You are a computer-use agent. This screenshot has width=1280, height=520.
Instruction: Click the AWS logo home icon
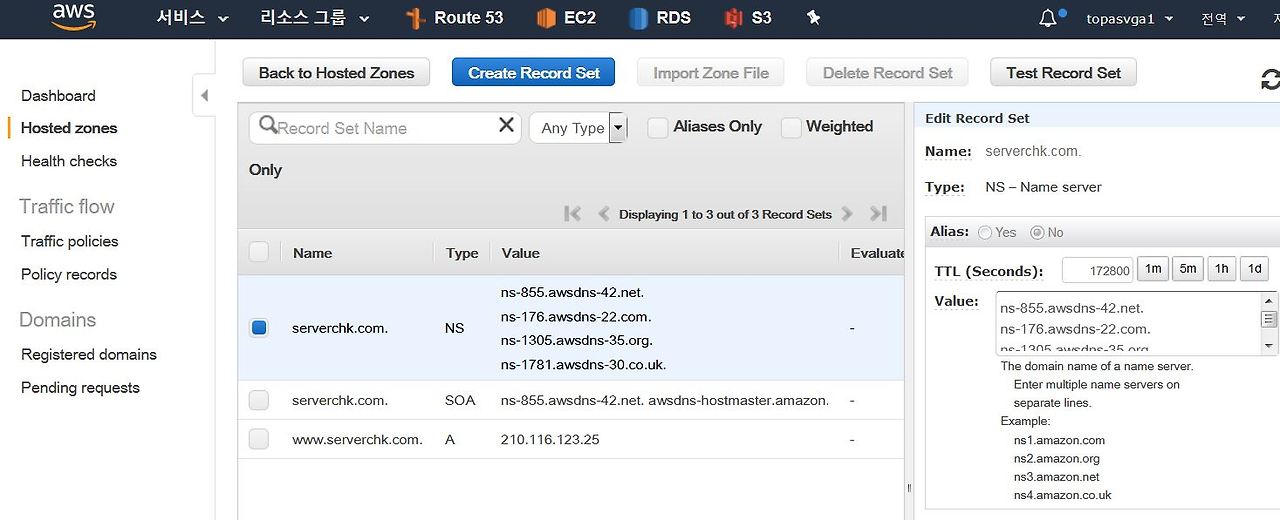[73, 17]
